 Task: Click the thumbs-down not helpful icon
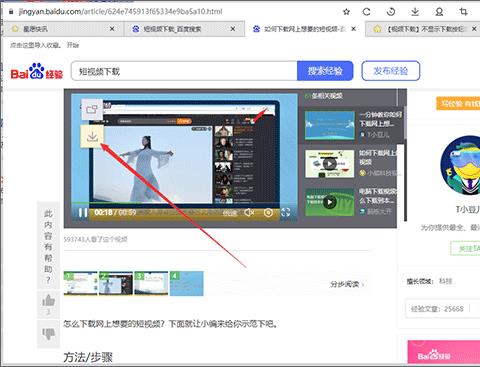tap(48, 333)
